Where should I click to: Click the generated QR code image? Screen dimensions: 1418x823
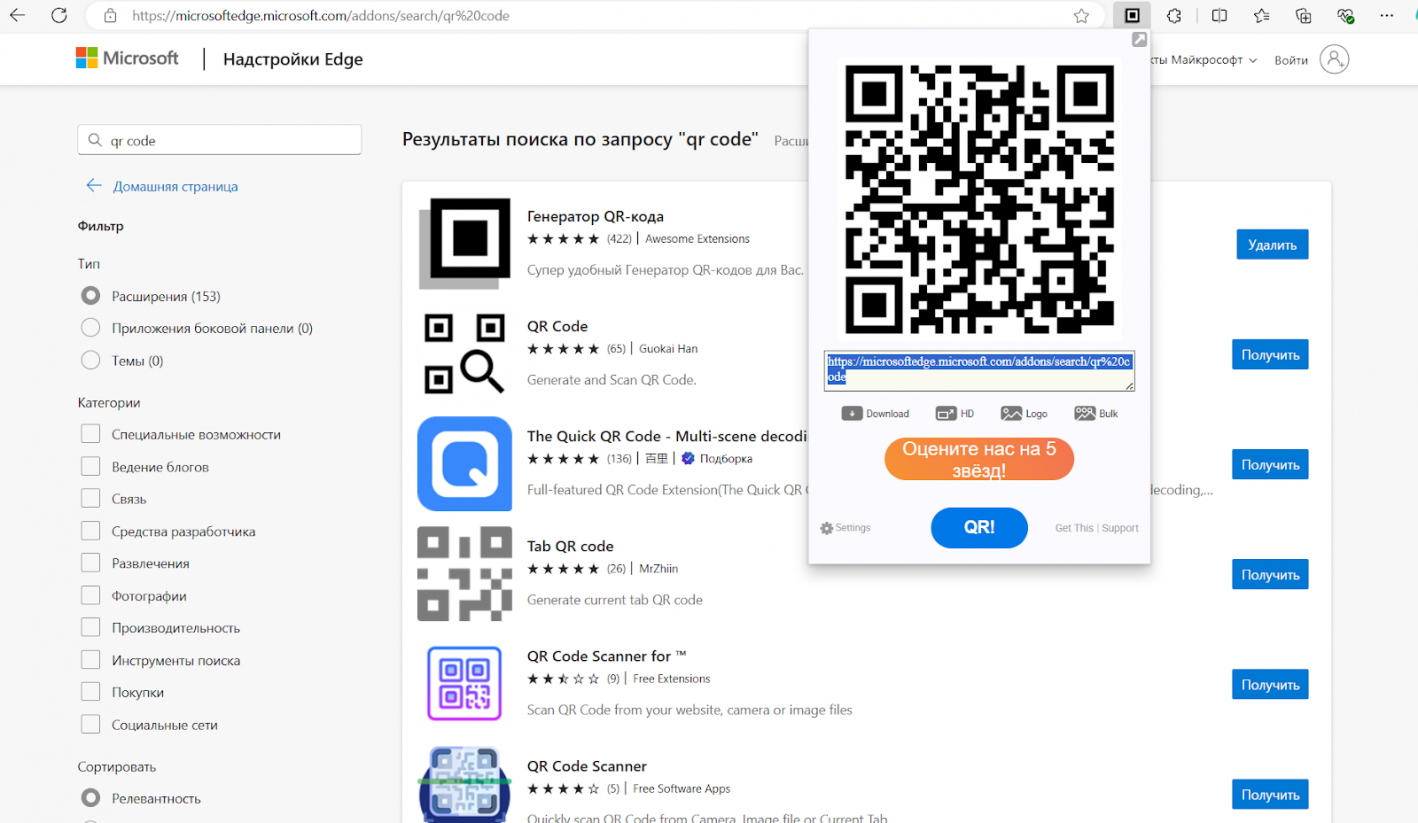(979, 199)
